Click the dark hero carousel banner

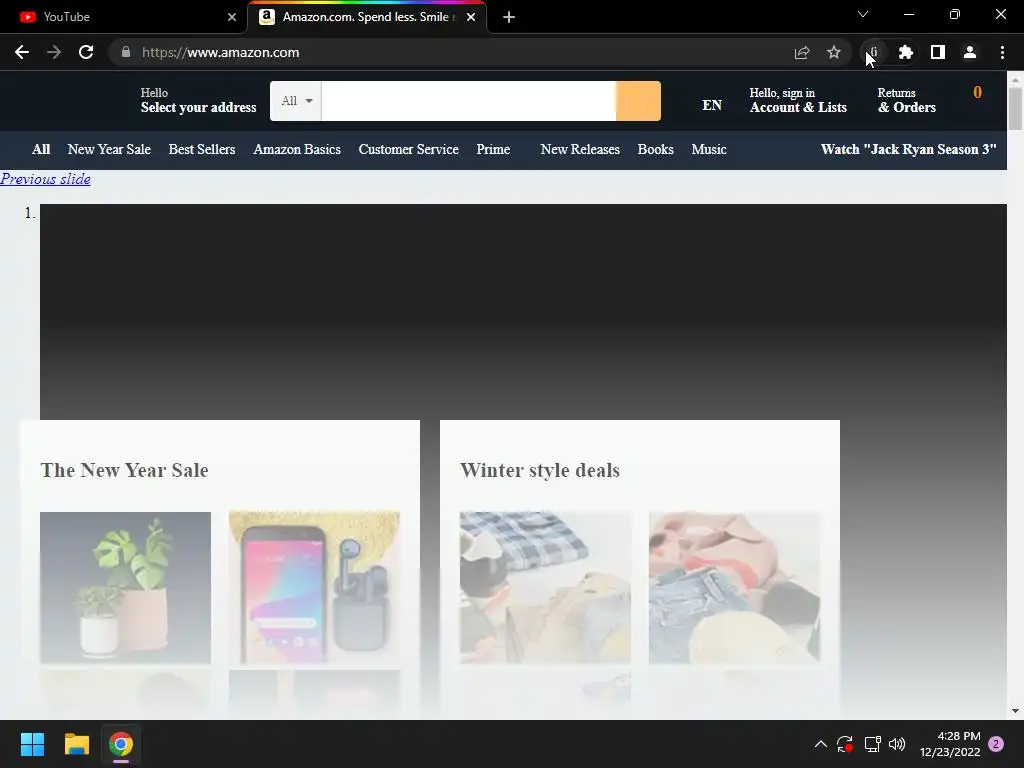pyautogui.click(x=523, y=312)
